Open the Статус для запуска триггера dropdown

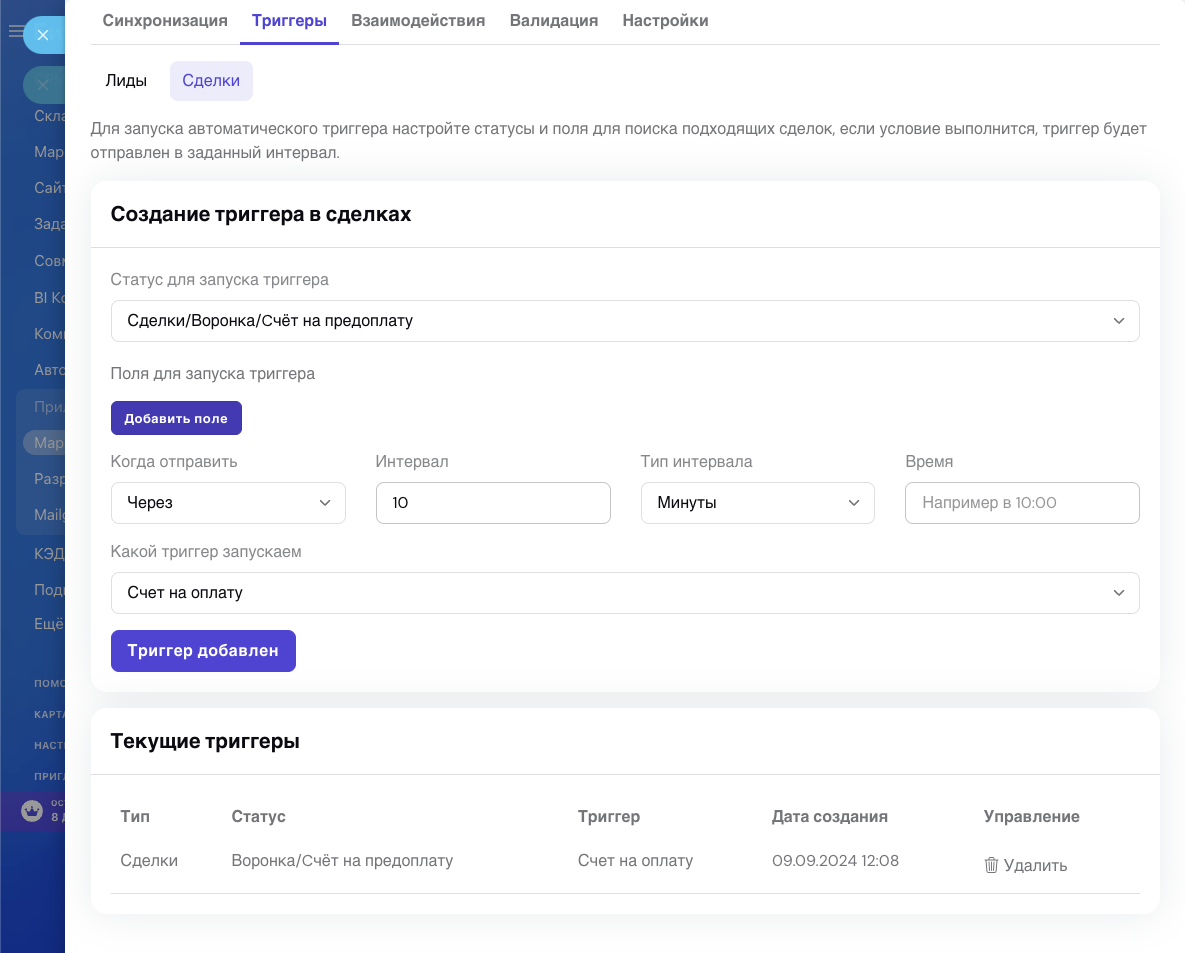pyautogui.click(x=625, y=321)
